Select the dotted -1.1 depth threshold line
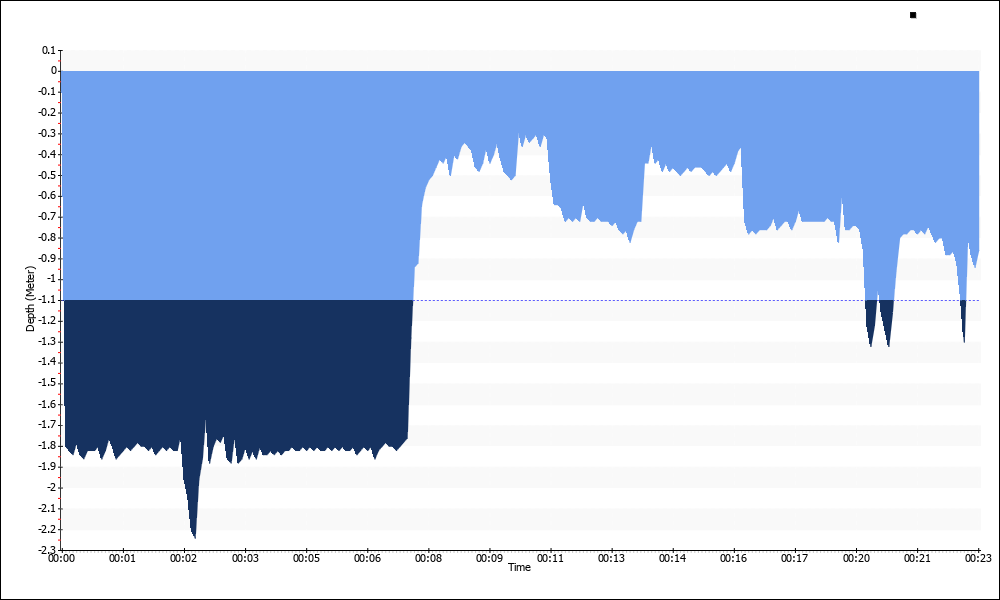The width and height of the screenshot is (1000, 600). (695, 300)
